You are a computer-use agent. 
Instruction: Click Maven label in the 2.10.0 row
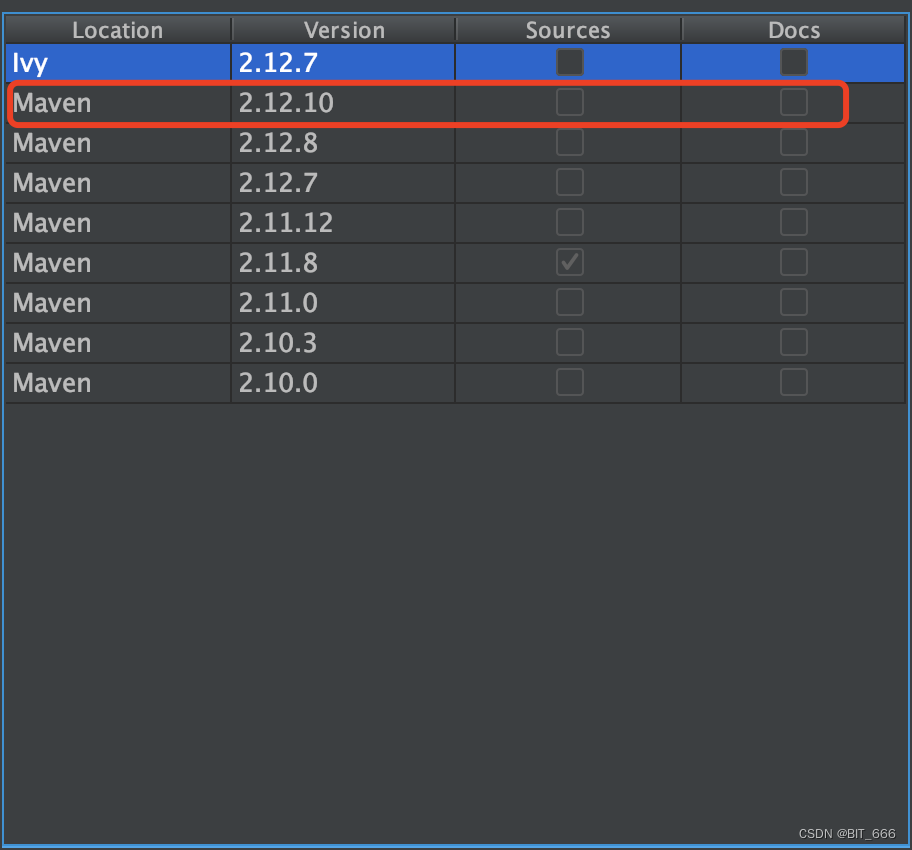pyautogui.click(x=52, y=383)
